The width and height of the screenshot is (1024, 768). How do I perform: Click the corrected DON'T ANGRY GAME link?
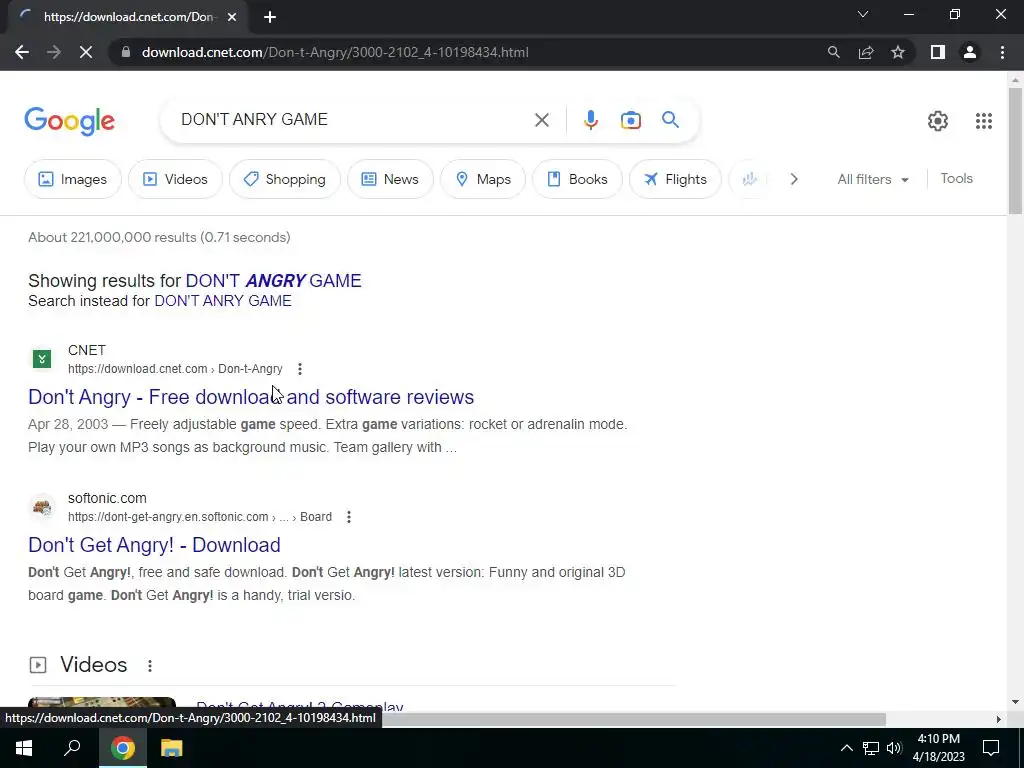point(273,281)
